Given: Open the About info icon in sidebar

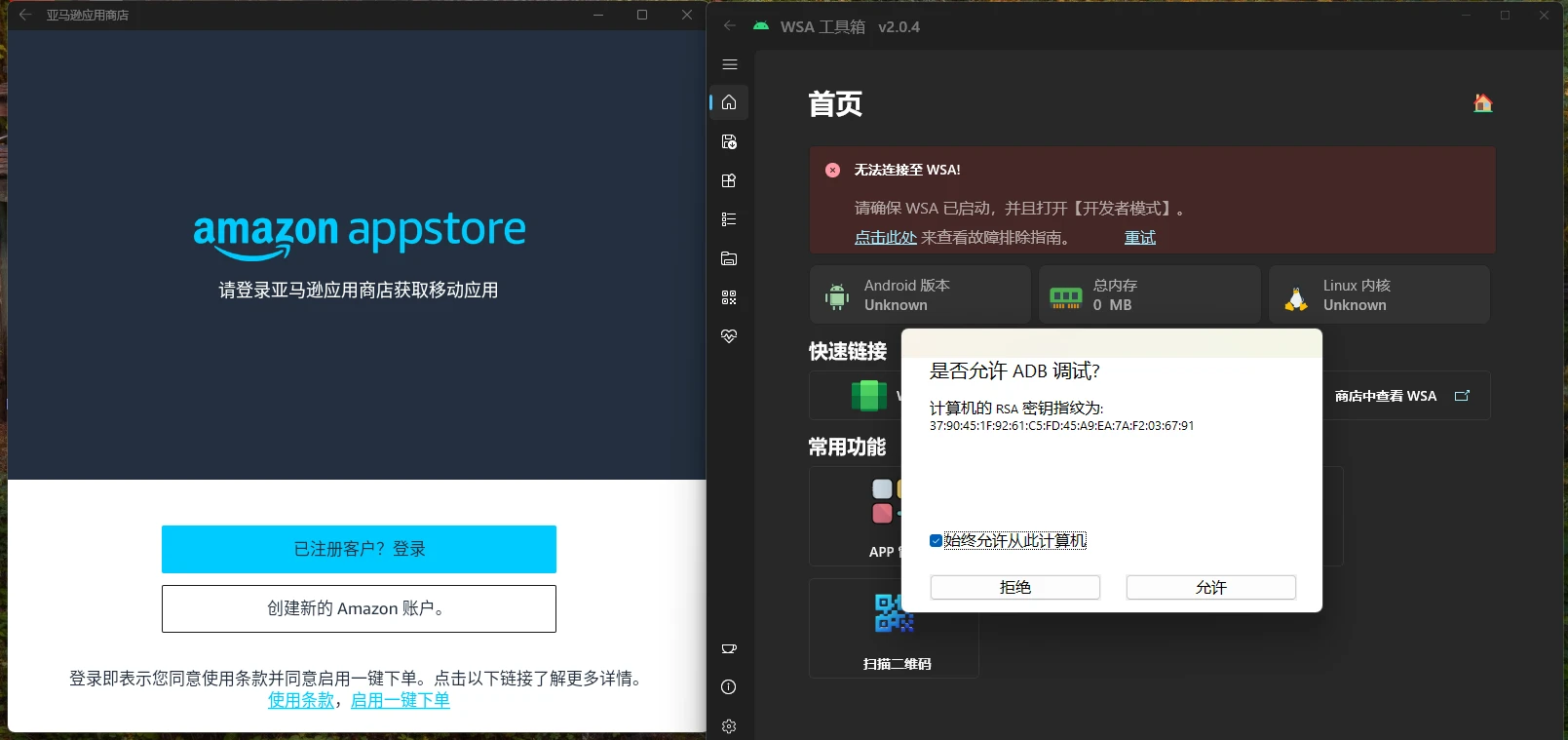Looking at the screenshot, I should [x=729, y=687].
